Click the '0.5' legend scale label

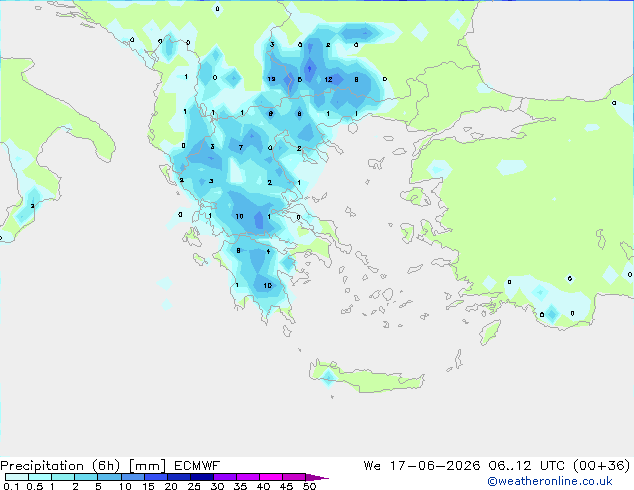pos(35,486)
